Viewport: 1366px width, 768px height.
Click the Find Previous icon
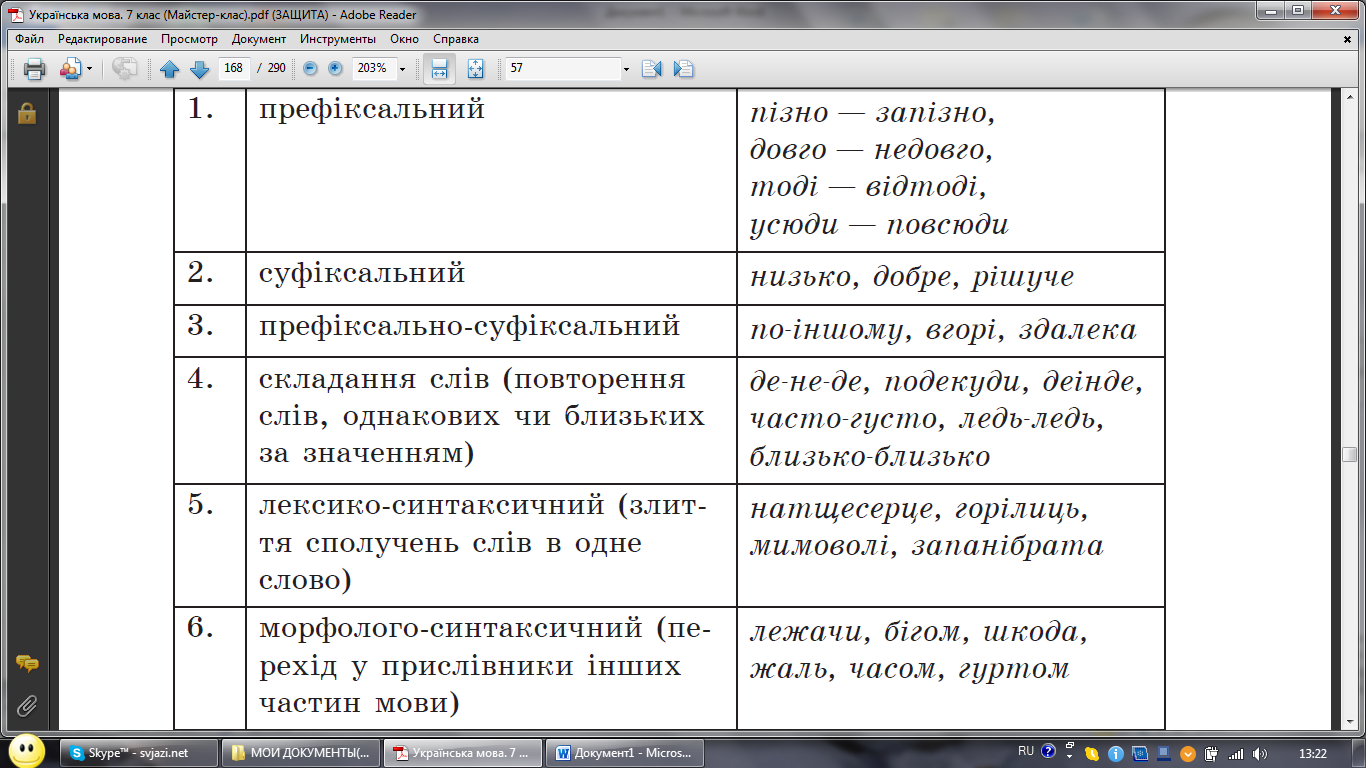652,69
